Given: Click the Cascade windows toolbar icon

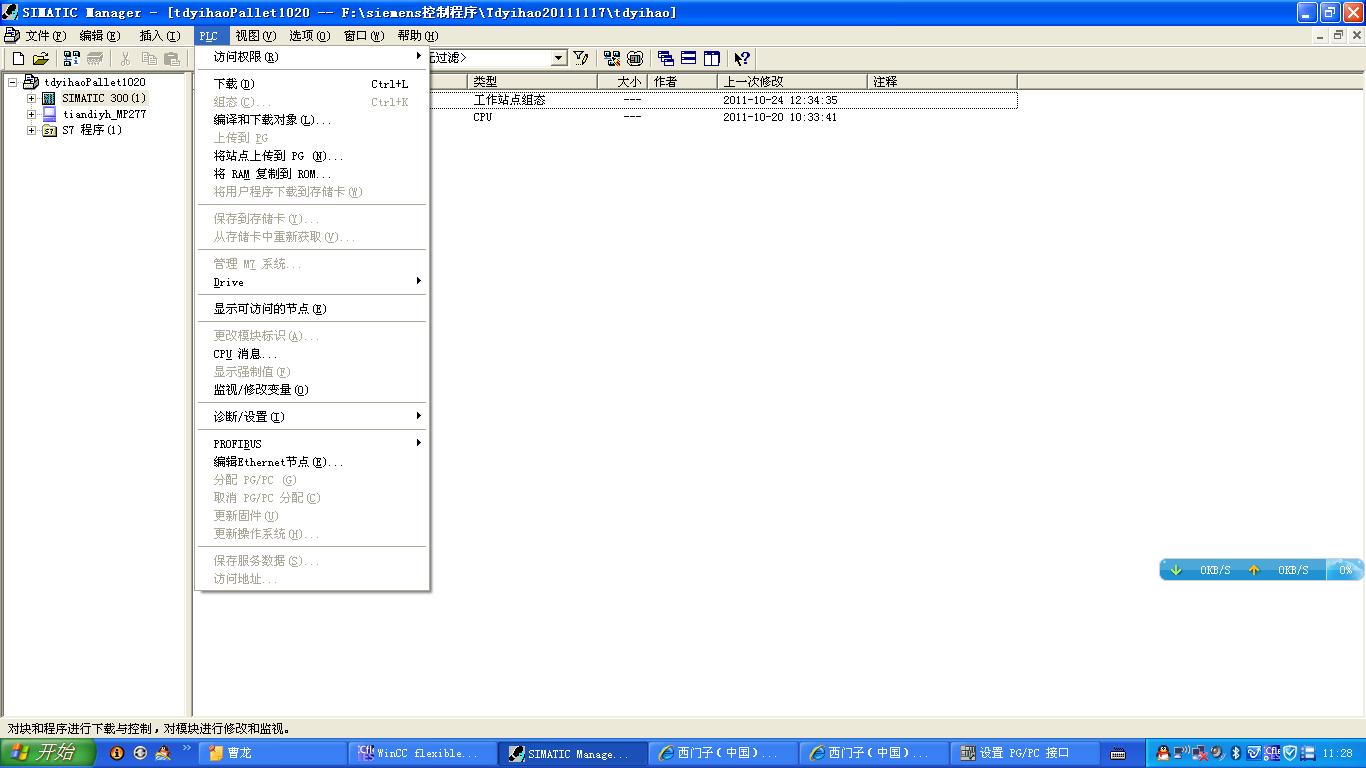Looking at the screenshot, I should tap(666, 58).
